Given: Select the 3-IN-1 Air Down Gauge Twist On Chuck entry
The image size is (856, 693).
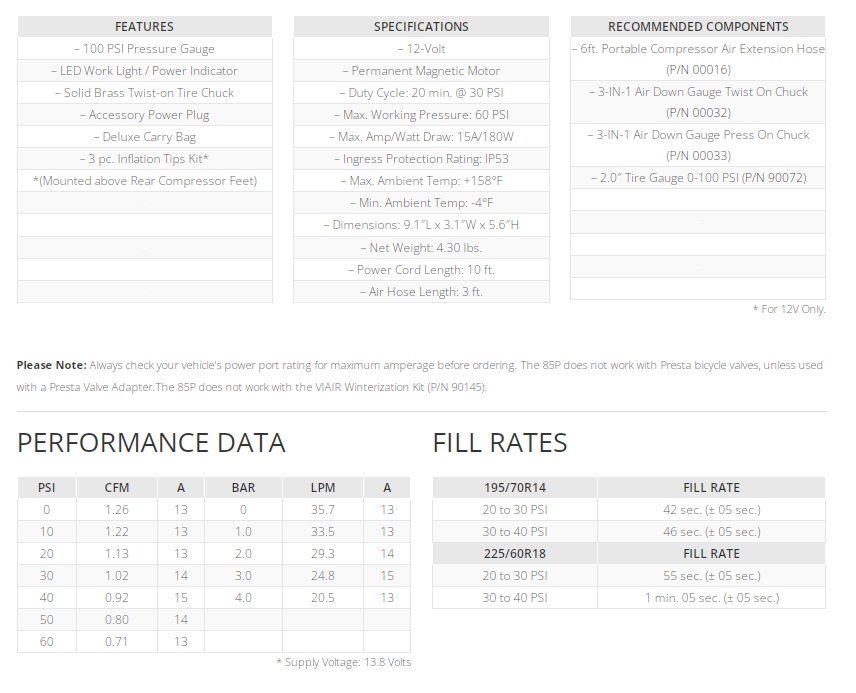Looking at the screenshot, I should point(698,102).
